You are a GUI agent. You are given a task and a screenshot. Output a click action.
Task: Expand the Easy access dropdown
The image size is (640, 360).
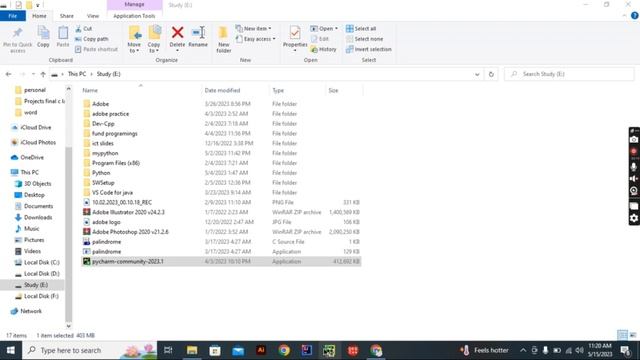tap(256, 39)
